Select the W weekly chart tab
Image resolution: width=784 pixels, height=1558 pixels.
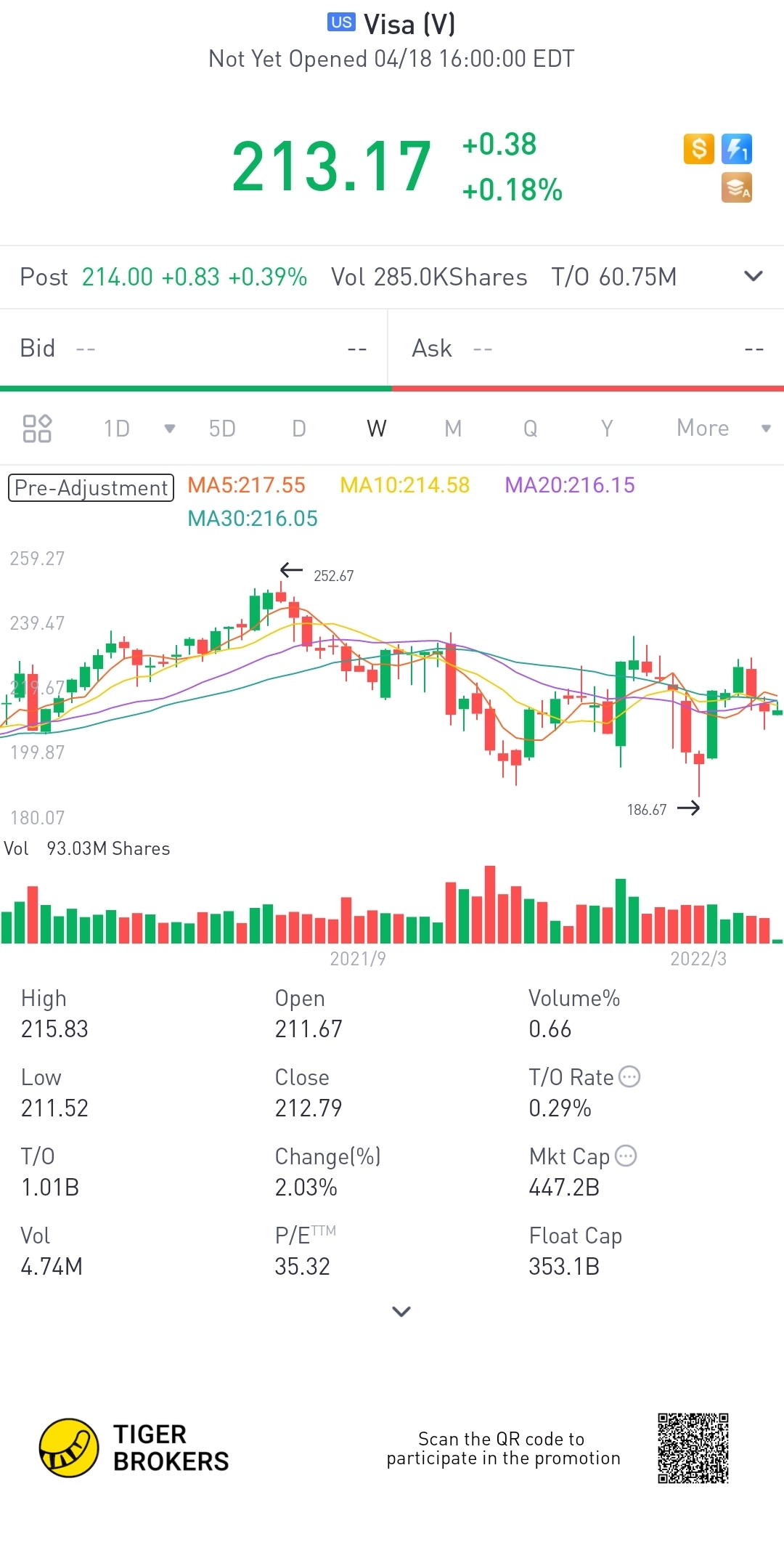pos(377,429)
